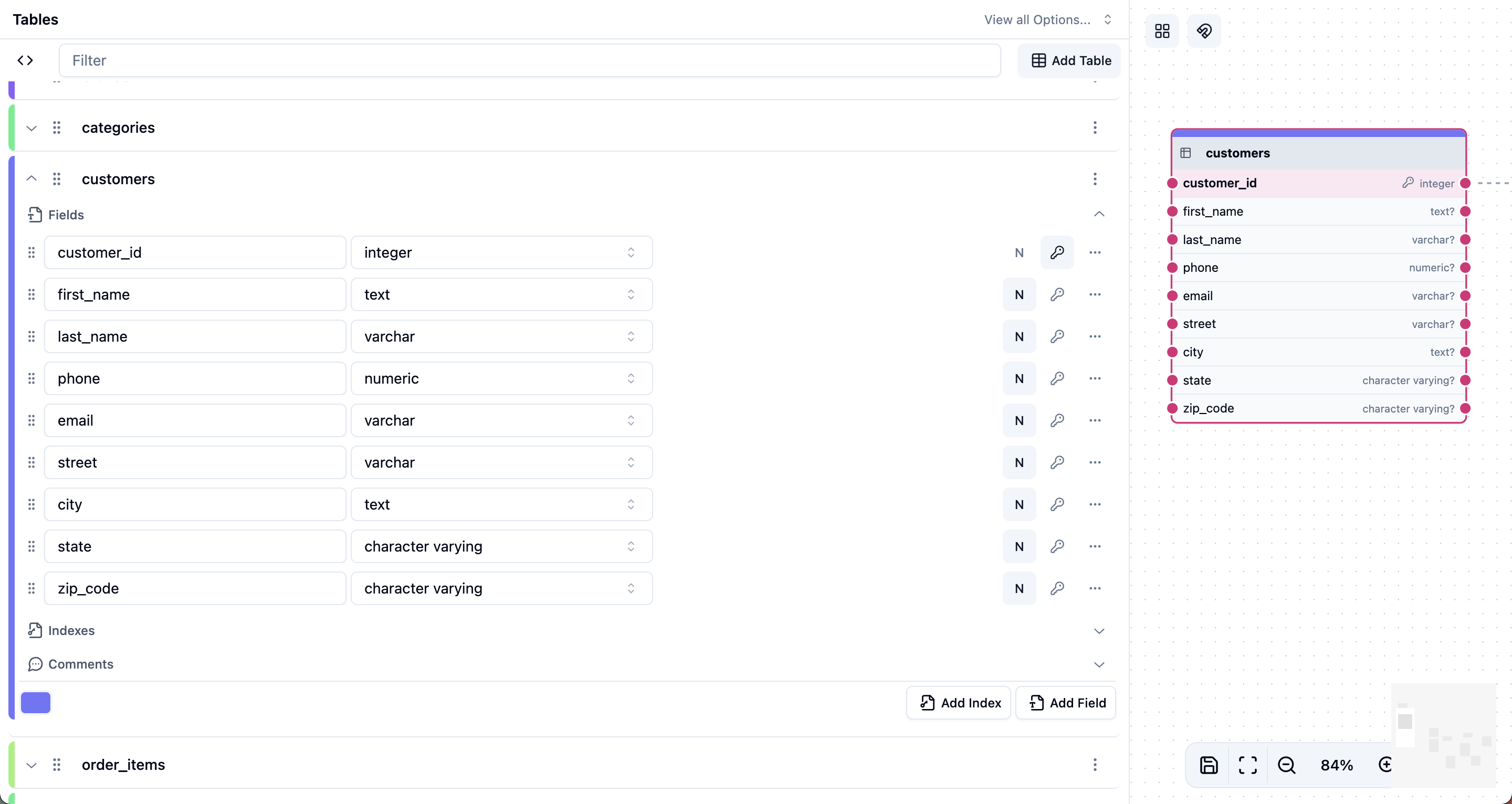
Task: Click the reorder tables grid icon
Action: [x=1162, y=31]
